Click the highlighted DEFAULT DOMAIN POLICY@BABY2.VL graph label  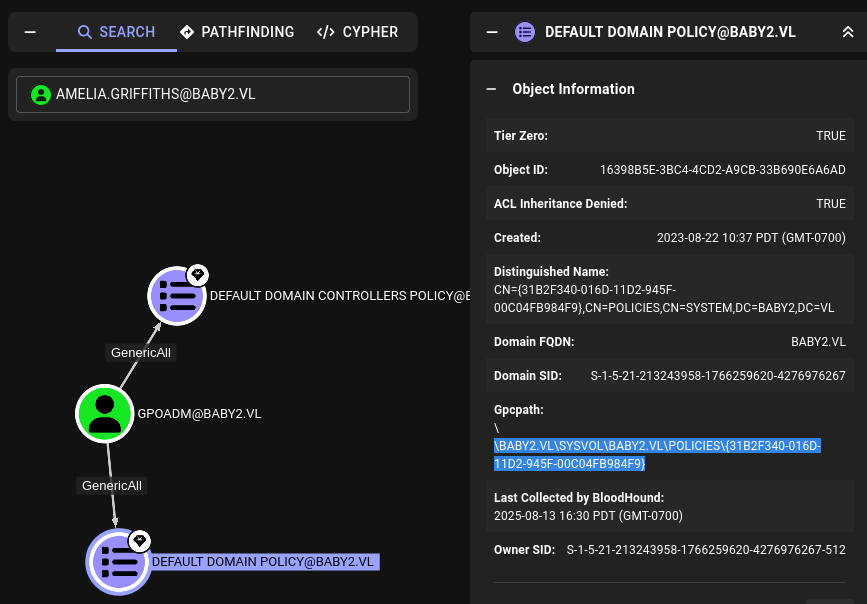[263, 561]
